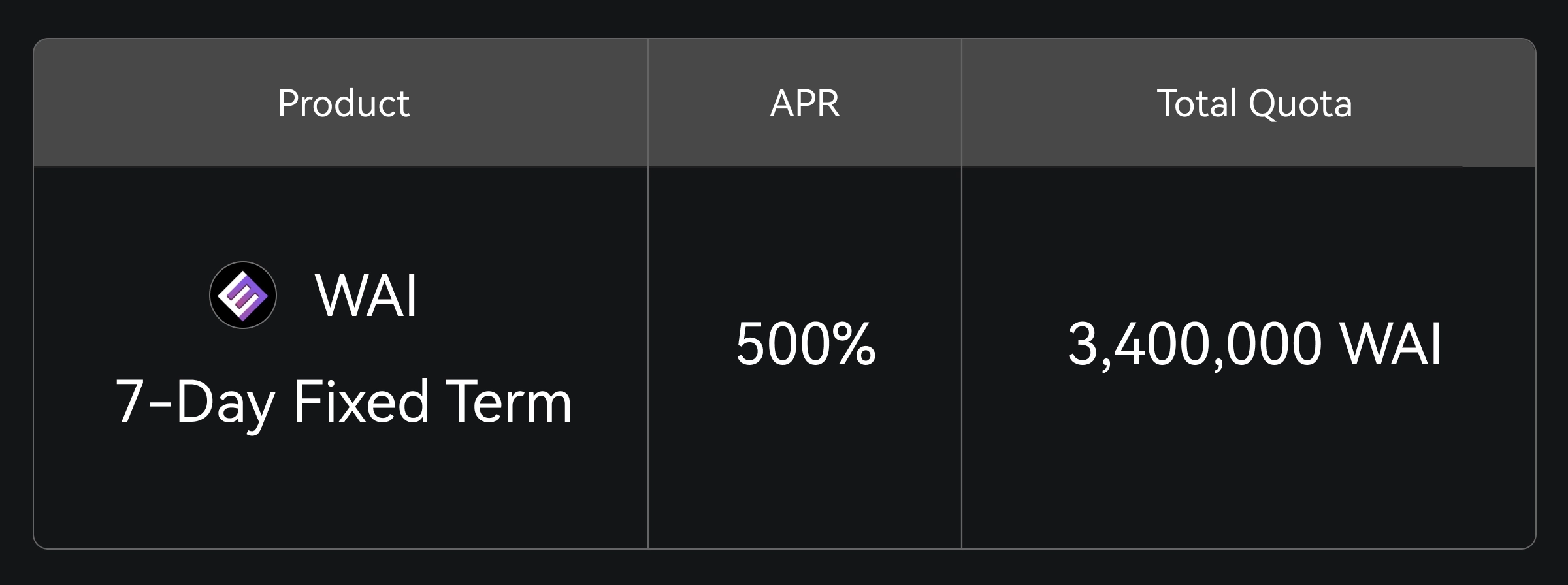Open the 7-Day Fixed Term product
1568x585 pixels.
point(344,402)
